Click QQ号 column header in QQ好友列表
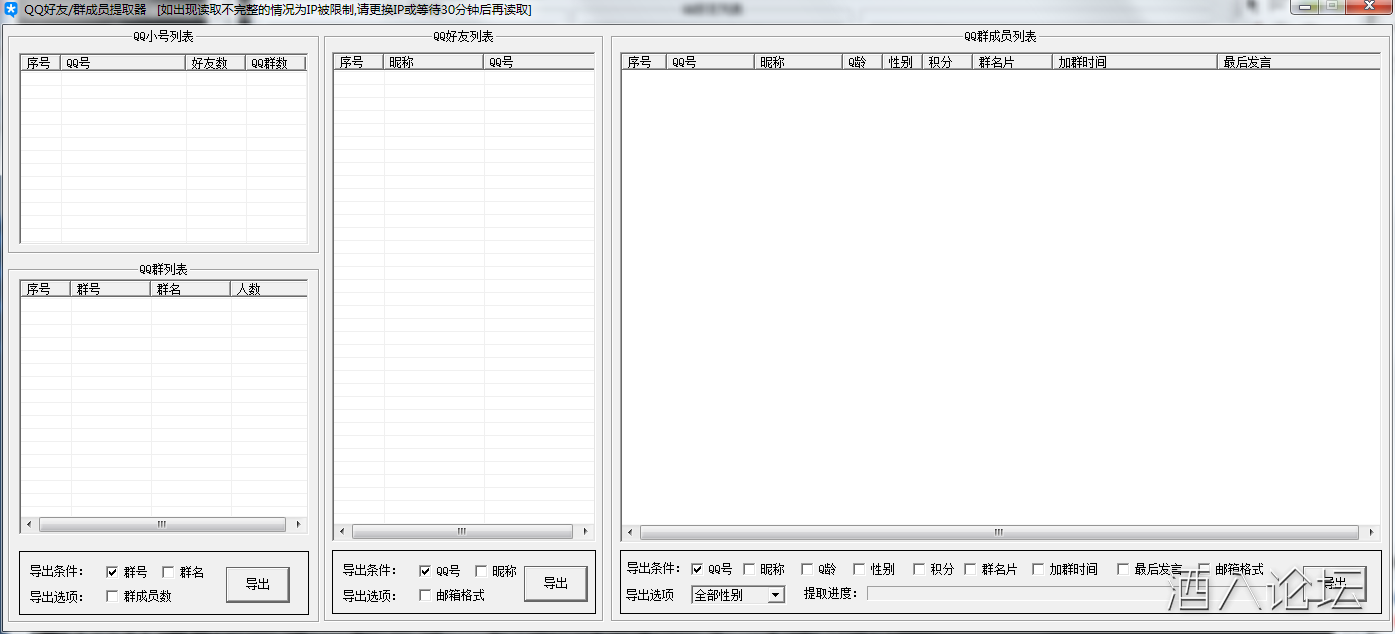This screenshot has width=1395, height=634. tap(539, 62)
